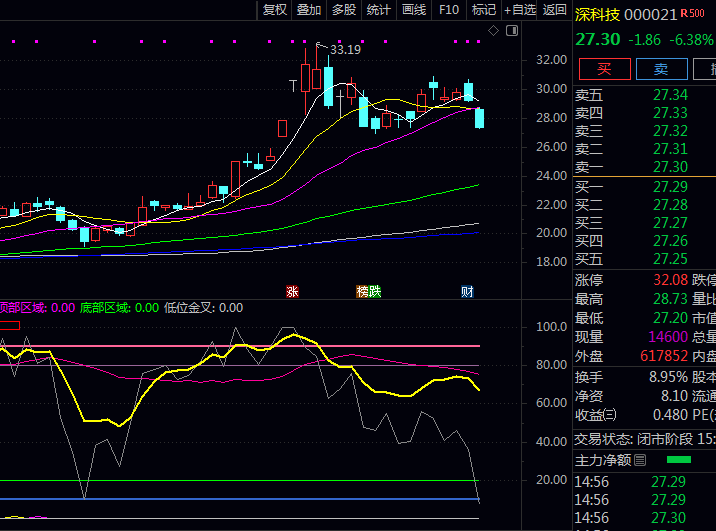Open the 标记 mark dropdown
The height and width of the screenshot is (531, 716).
tap(483, 10)
